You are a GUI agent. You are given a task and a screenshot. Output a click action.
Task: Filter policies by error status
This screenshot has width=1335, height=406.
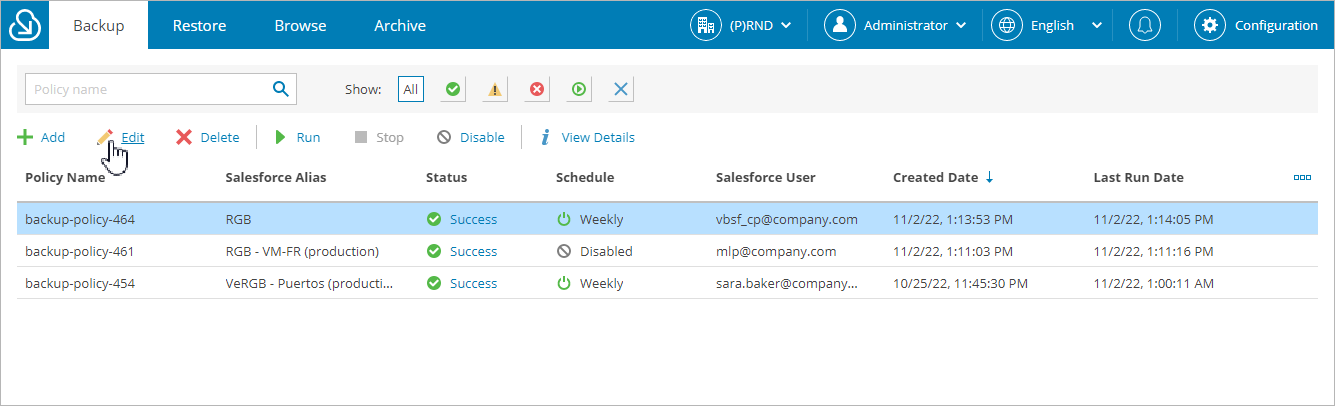click(537, 89)
